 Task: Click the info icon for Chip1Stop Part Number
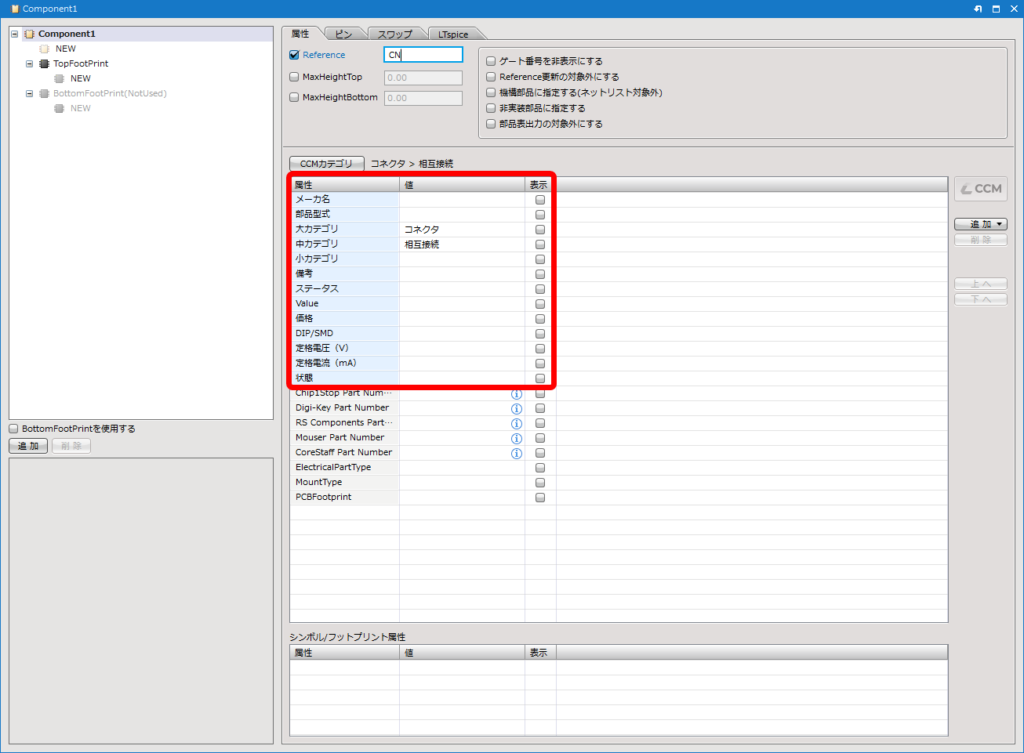tap(516, 394)
